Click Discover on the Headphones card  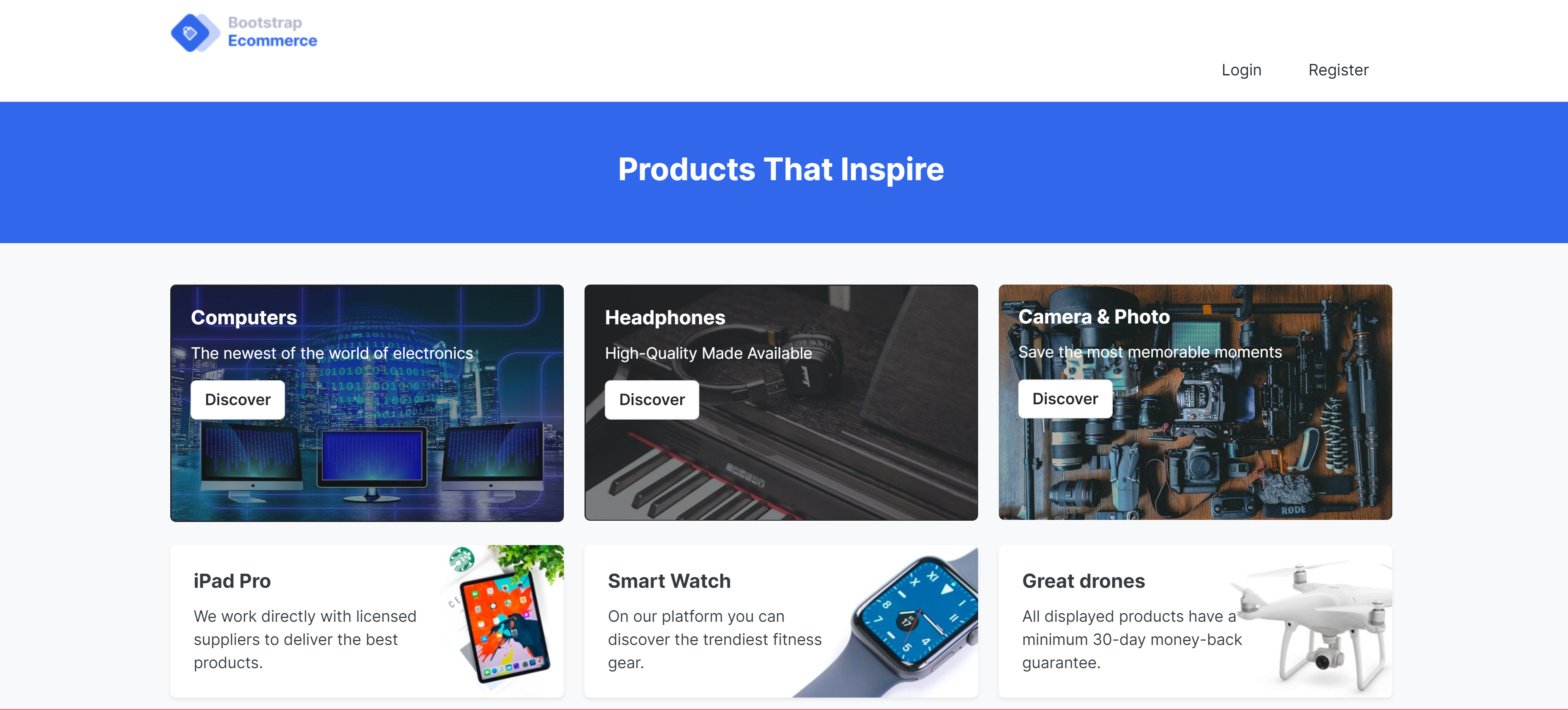coord(651,400)
